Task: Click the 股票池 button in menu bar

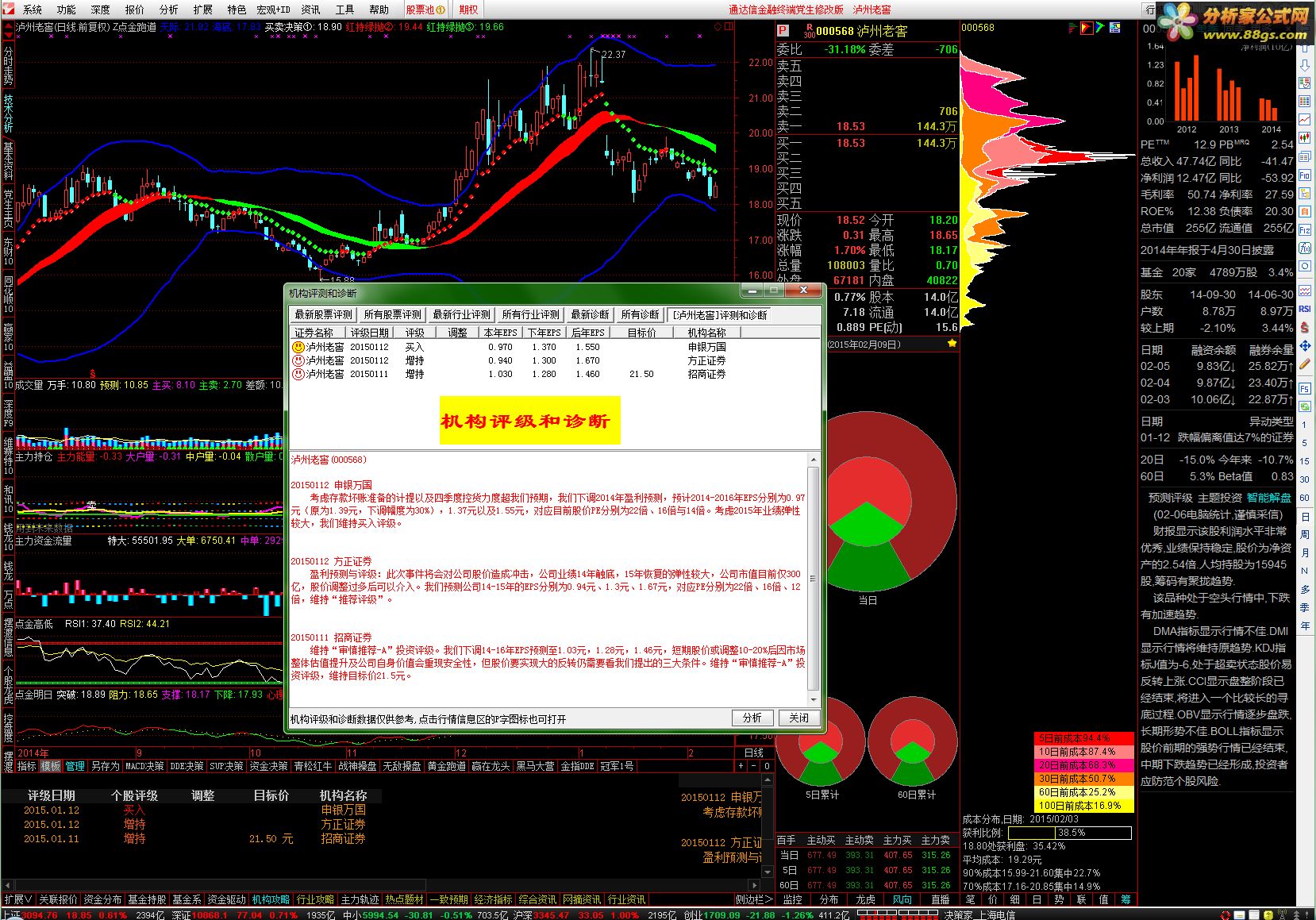Action: coord(426,10)
